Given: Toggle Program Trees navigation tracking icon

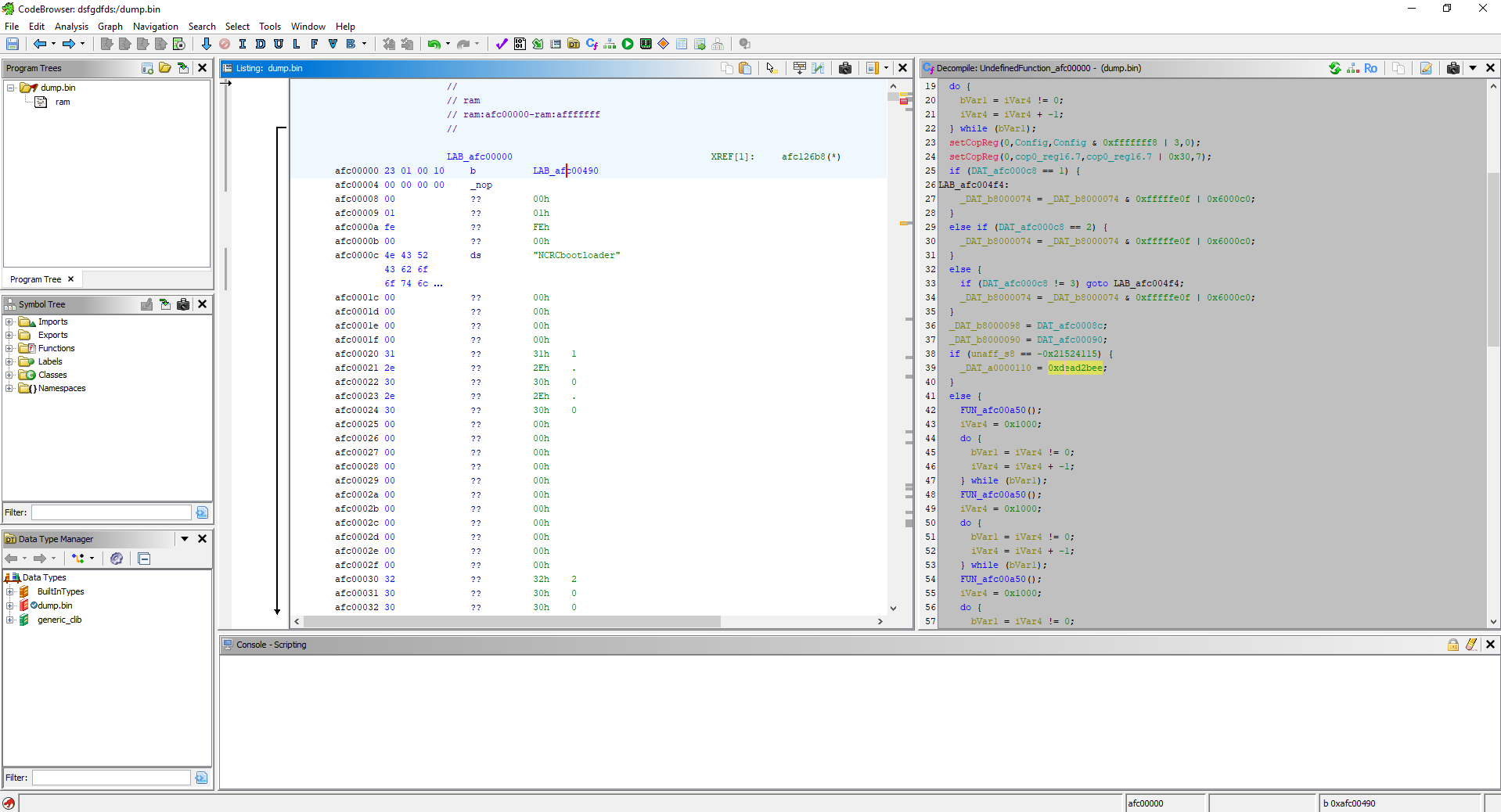Looking at the screenshot, I should click(183, 68).
